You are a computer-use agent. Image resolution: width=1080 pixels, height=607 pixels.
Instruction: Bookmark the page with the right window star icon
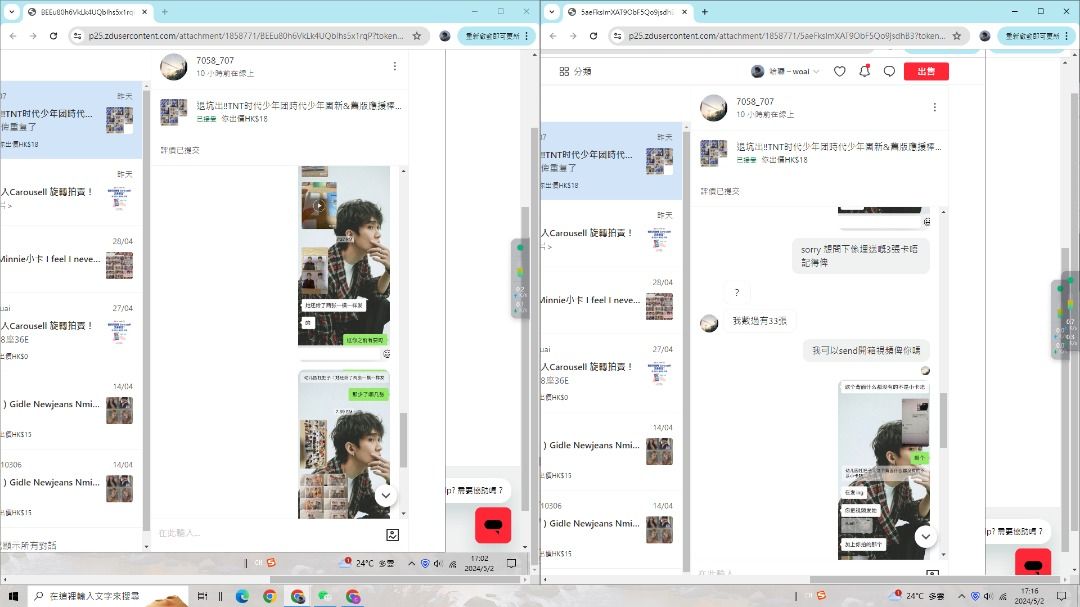point(957,36)
